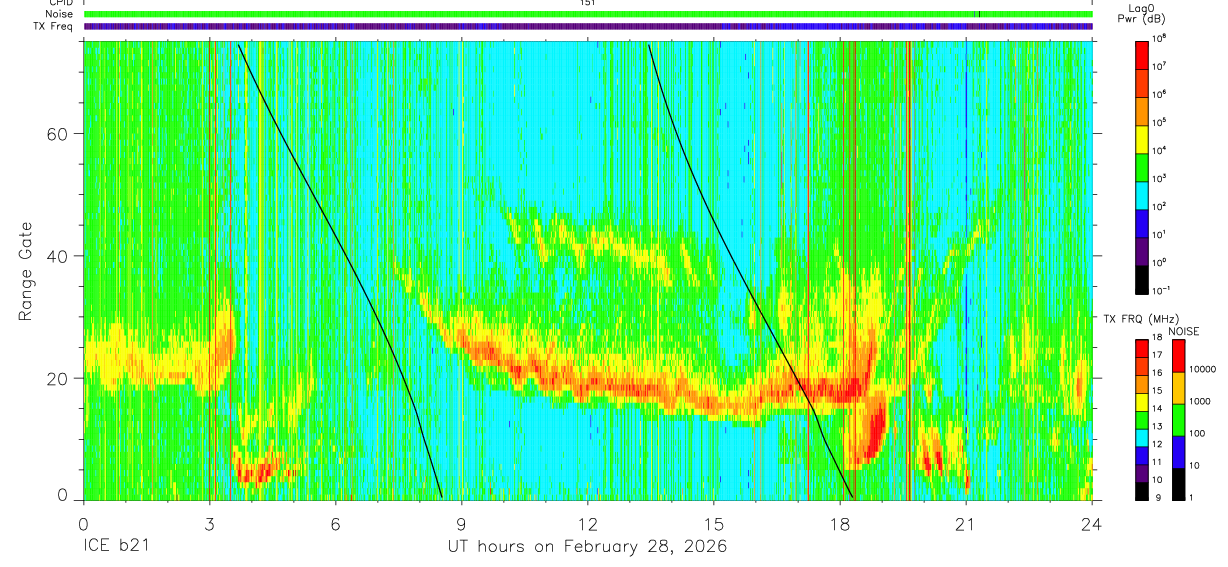Viewport: 1228px width, 567px height.
Task: Click the x-axis tick label '24'
Action: point(1092,524)
